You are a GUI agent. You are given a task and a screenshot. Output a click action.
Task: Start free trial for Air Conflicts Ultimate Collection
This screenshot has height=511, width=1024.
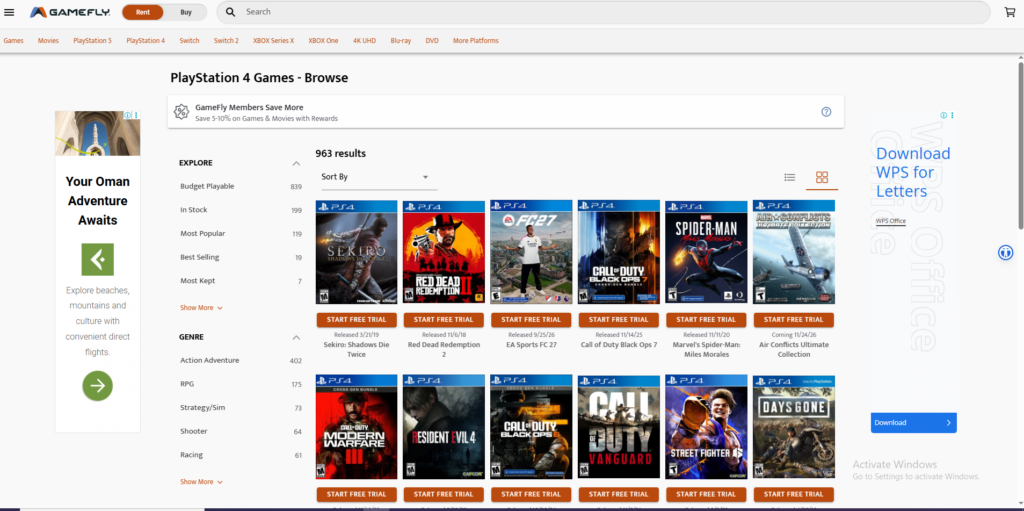click(x=793, y=320)
